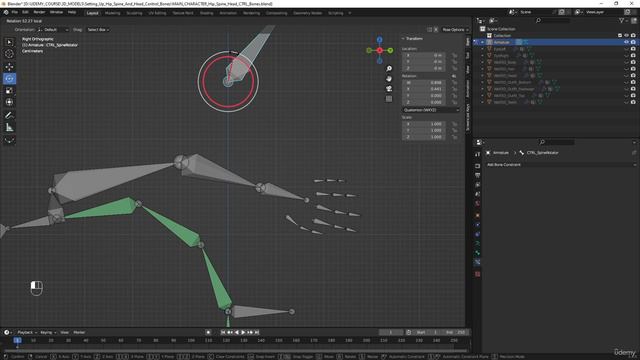Screen dimensions: 640x360
Task: Open the Blender logo menu
Action: coord(6,13)
